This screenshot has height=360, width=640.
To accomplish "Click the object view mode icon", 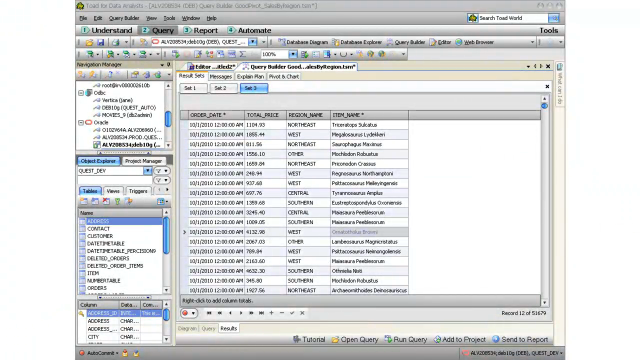I will pos(161,201).
